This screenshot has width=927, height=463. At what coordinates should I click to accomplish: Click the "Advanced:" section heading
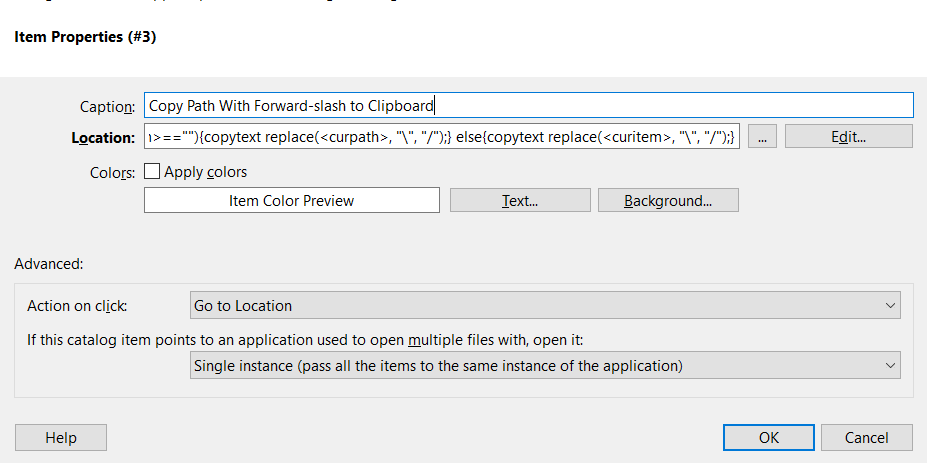pos(48,264)
